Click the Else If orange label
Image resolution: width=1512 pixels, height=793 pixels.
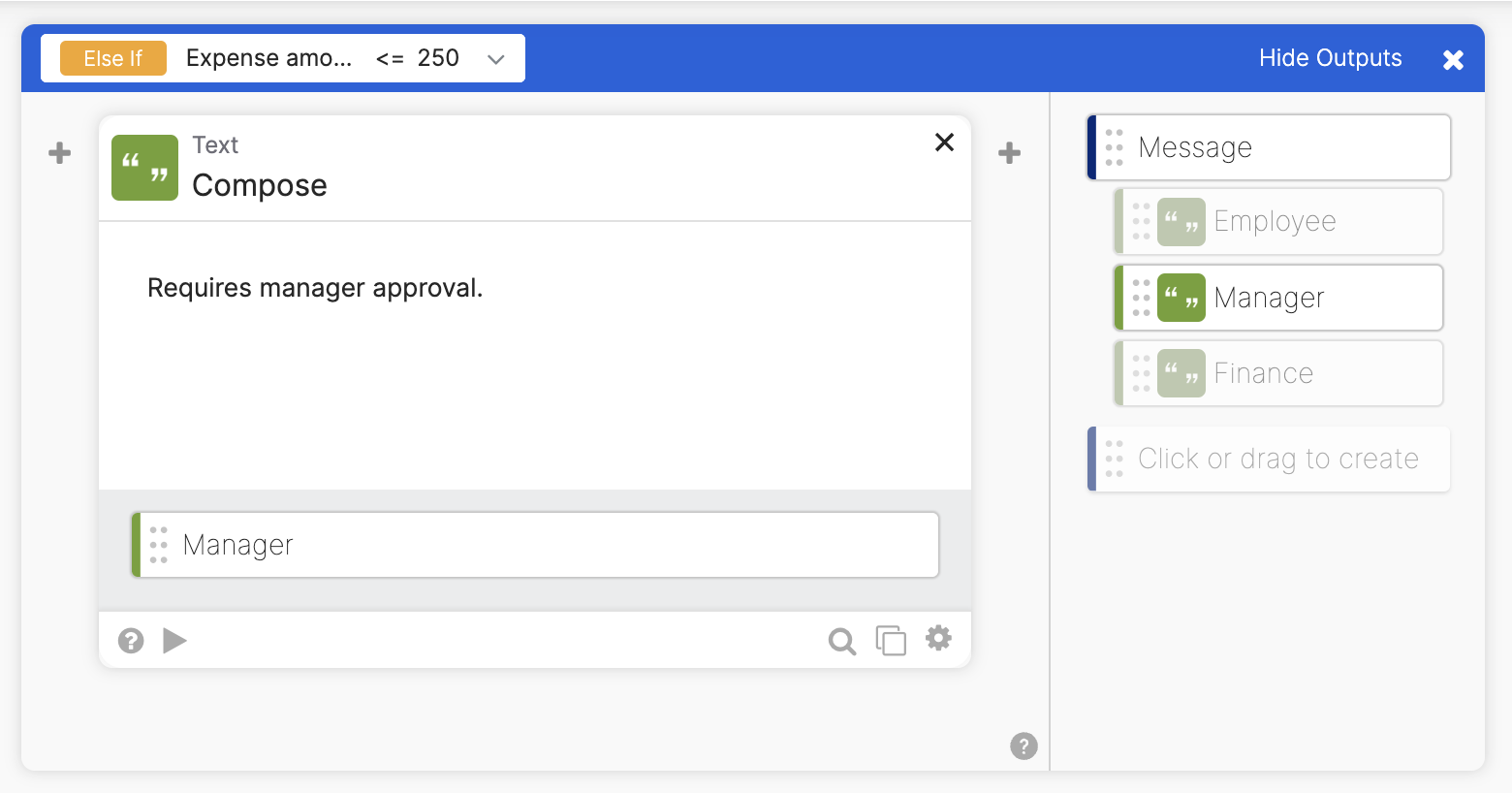point(113,58)
